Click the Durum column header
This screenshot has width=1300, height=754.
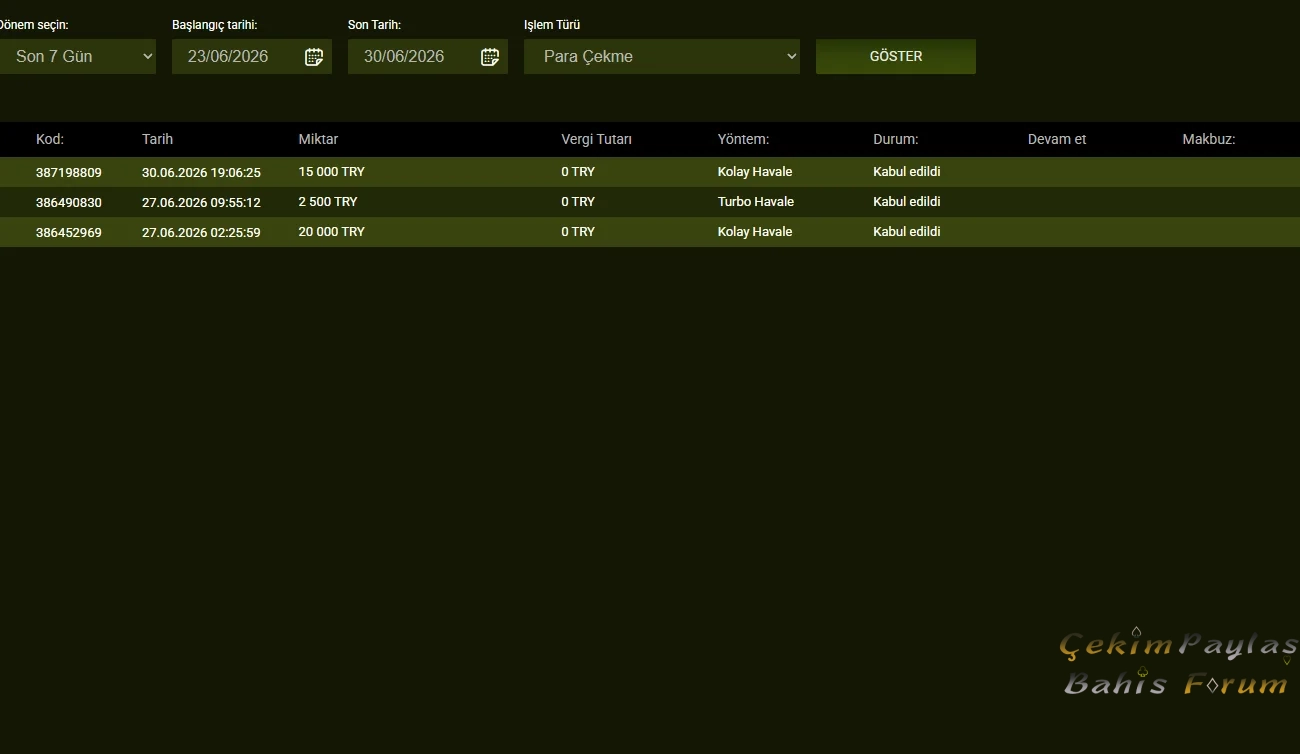[895, 139]
